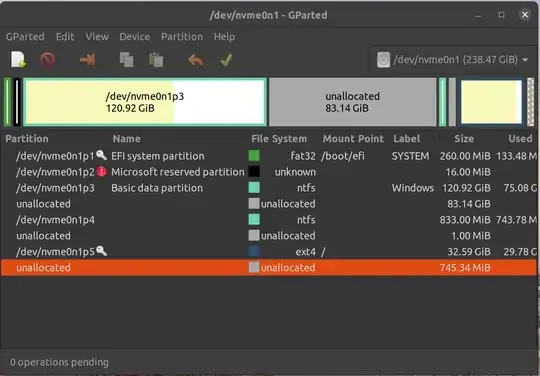540x376 pixels.
Task: Click the dark blue ext4 swatch
Action: tap(254, 251)
